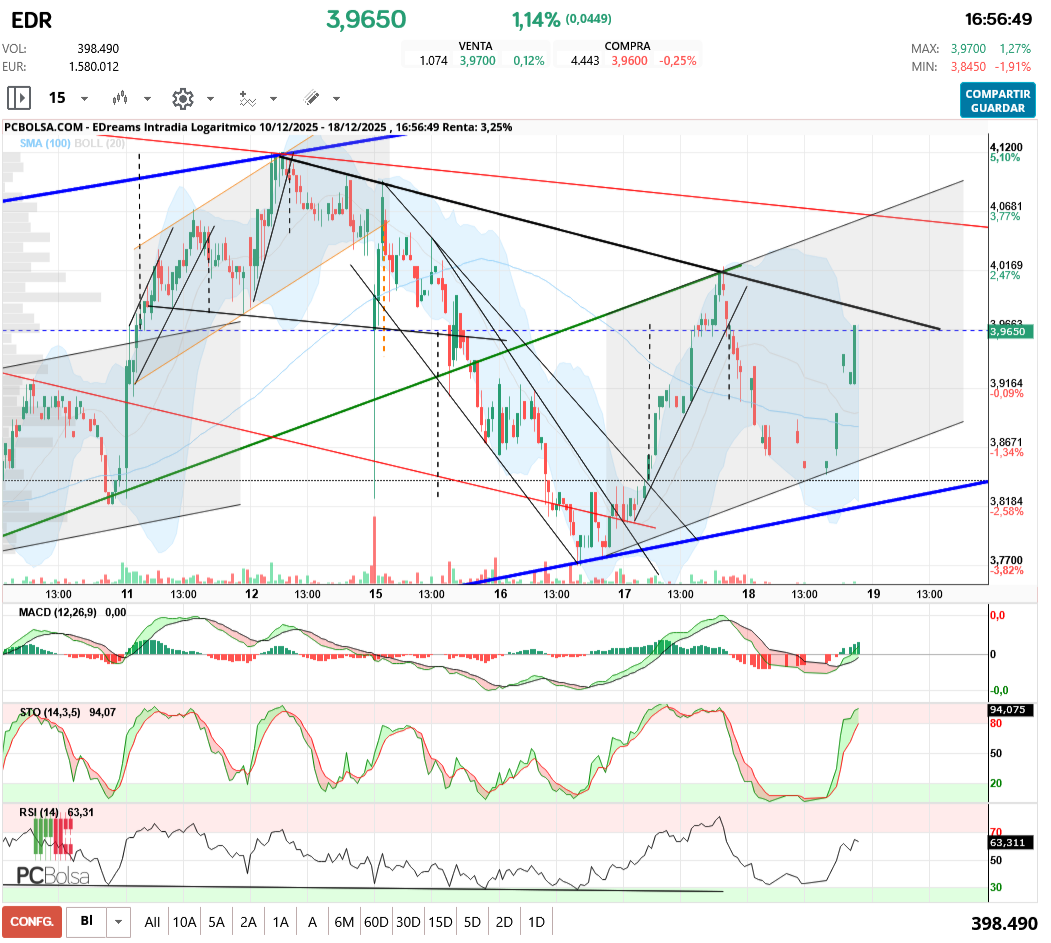Select the drawing tools pencil icon
1051x943 pixels.
coord(311,97)
